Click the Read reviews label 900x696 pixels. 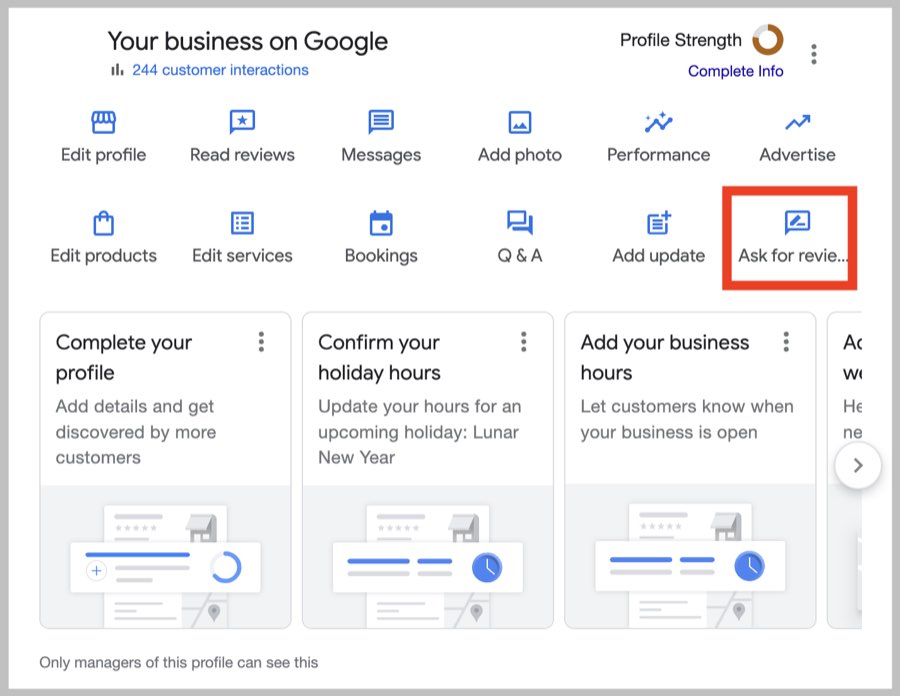[x=242, y=155]
